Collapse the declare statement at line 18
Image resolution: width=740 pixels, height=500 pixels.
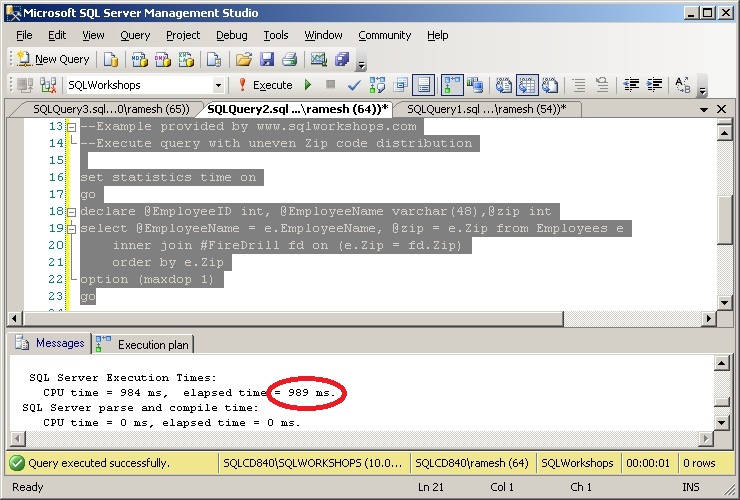[71, 212]
